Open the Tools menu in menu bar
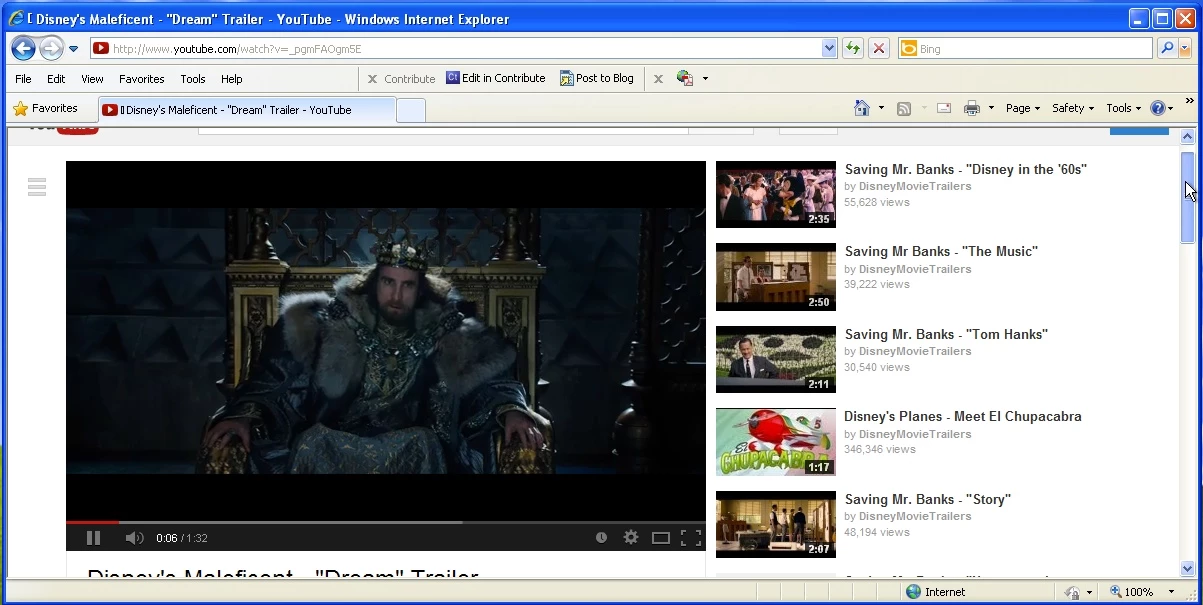This screenshot has width=1203, height=605. pos(193,79)
